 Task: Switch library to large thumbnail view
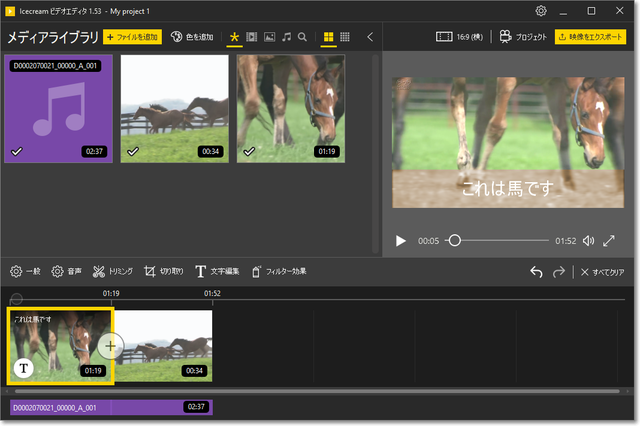click(328, 37)
